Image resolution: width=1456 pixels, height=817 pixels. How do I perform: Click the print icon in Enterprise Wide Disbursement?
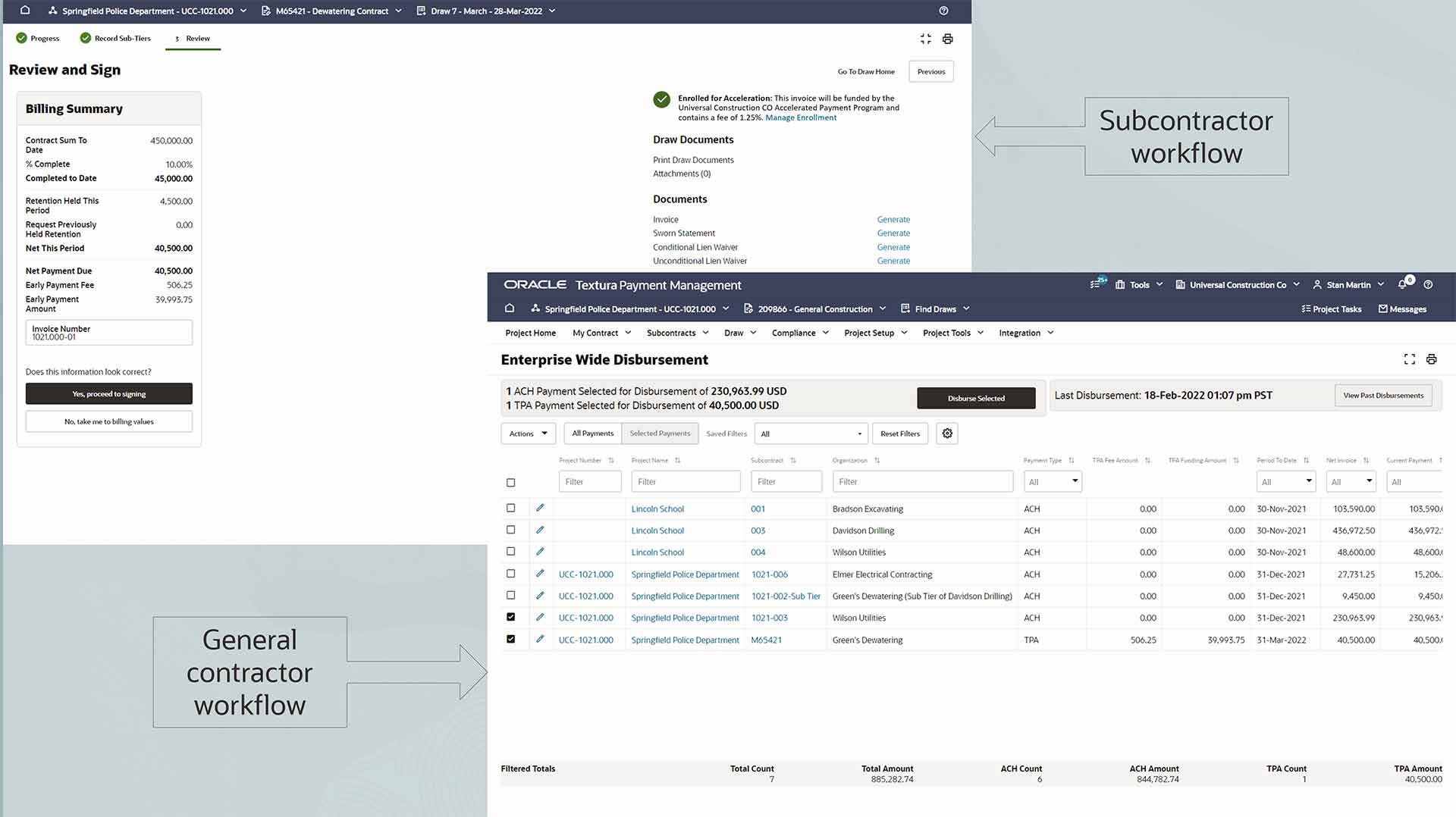(x=1431, y=359)
